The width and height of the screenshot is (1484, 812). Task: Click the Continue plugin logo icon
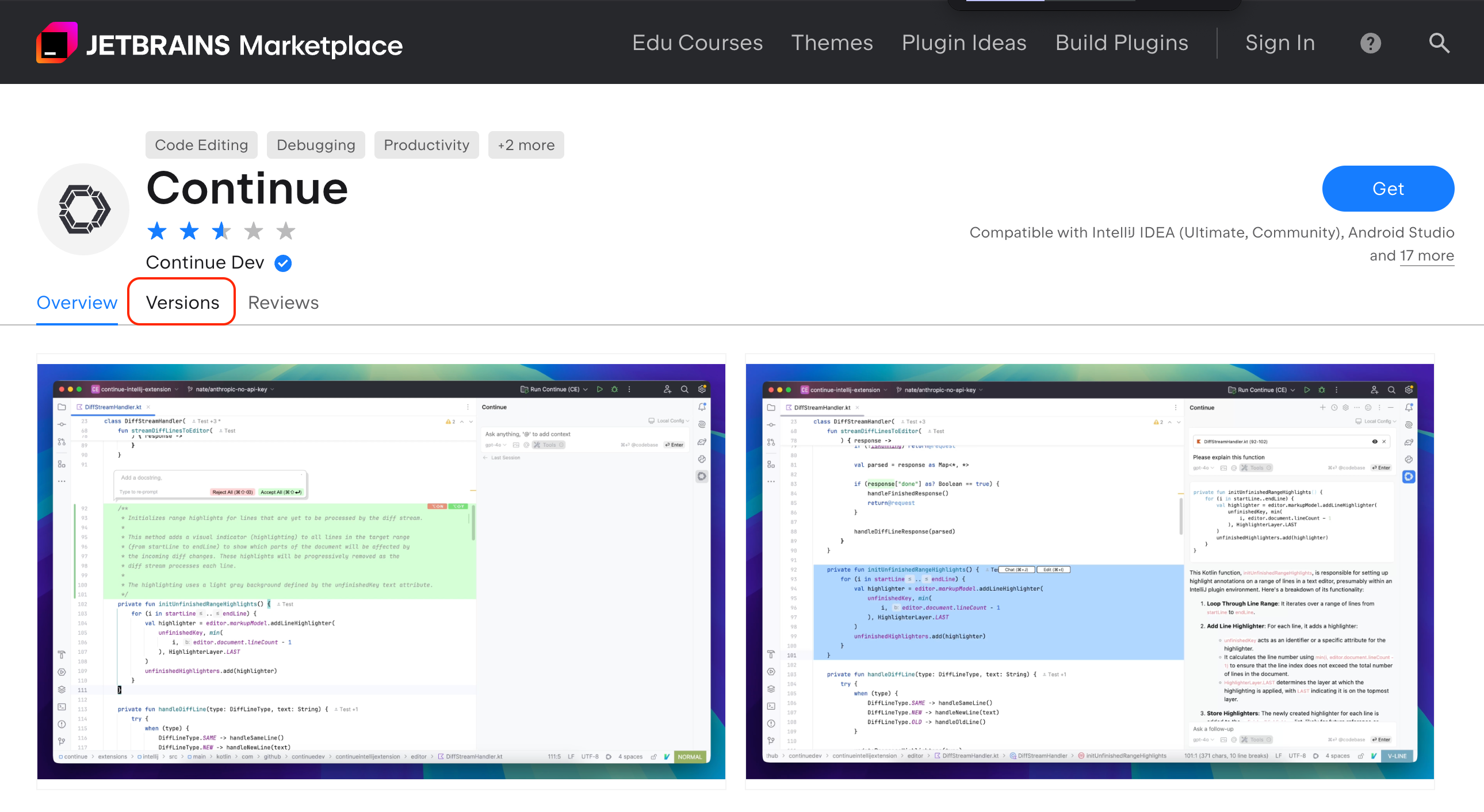tap(84, 209)
